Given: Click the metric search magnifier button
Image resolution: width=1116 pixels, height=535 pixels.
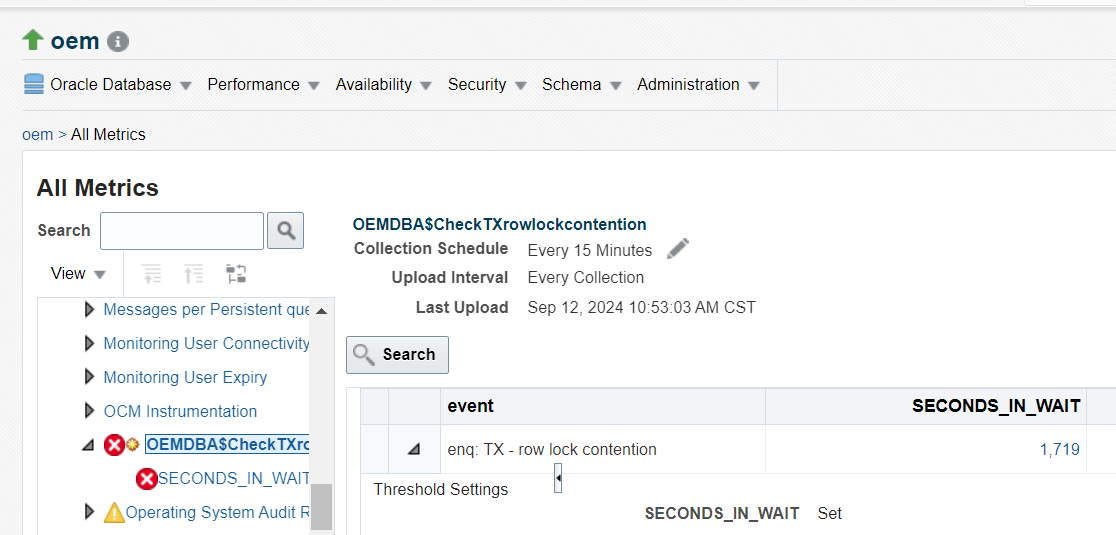Looking at the screenshot, I should coord(286,230).
